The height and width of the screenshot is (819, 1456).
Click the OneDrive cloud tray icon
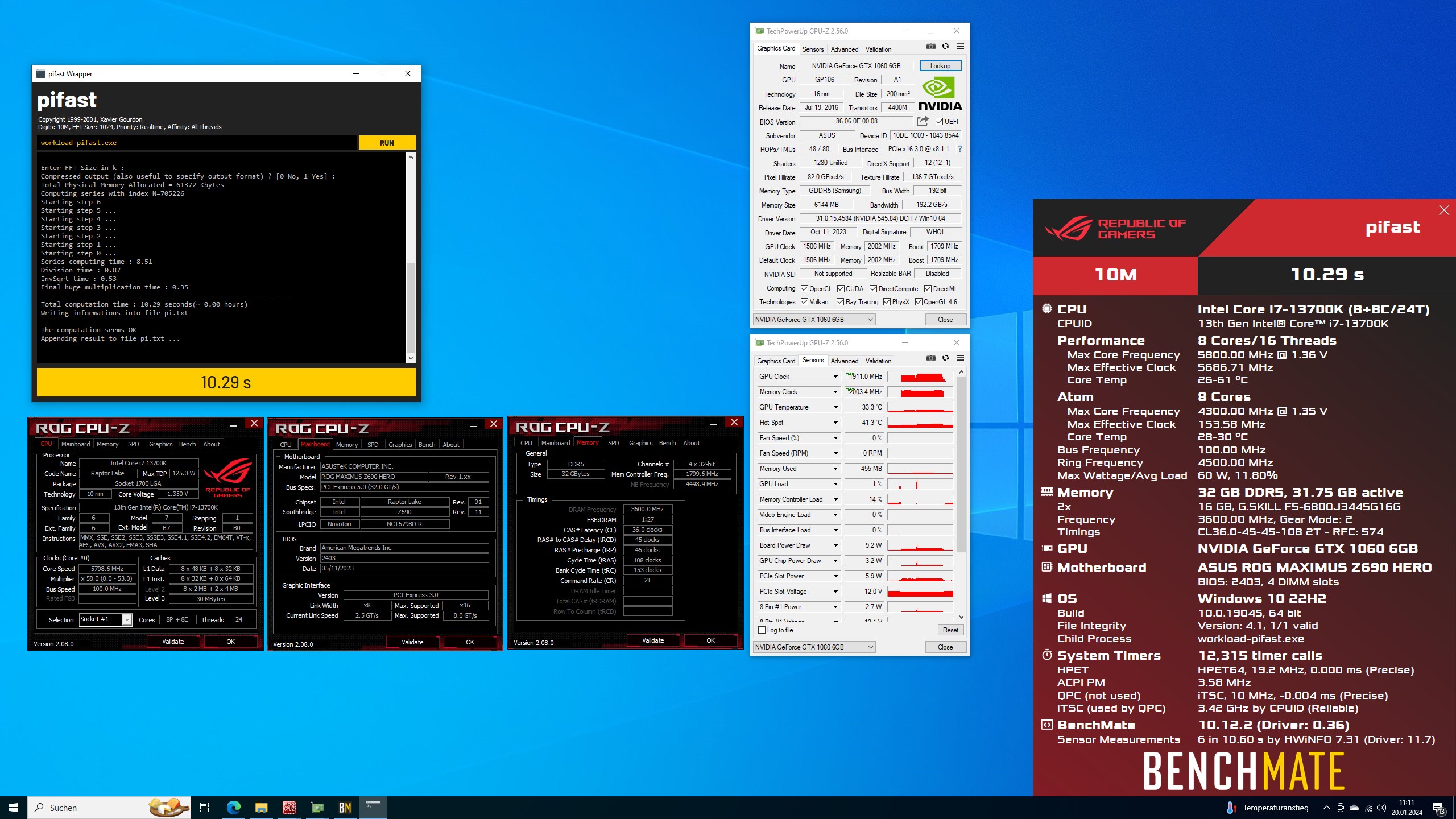click(1354, 808)
